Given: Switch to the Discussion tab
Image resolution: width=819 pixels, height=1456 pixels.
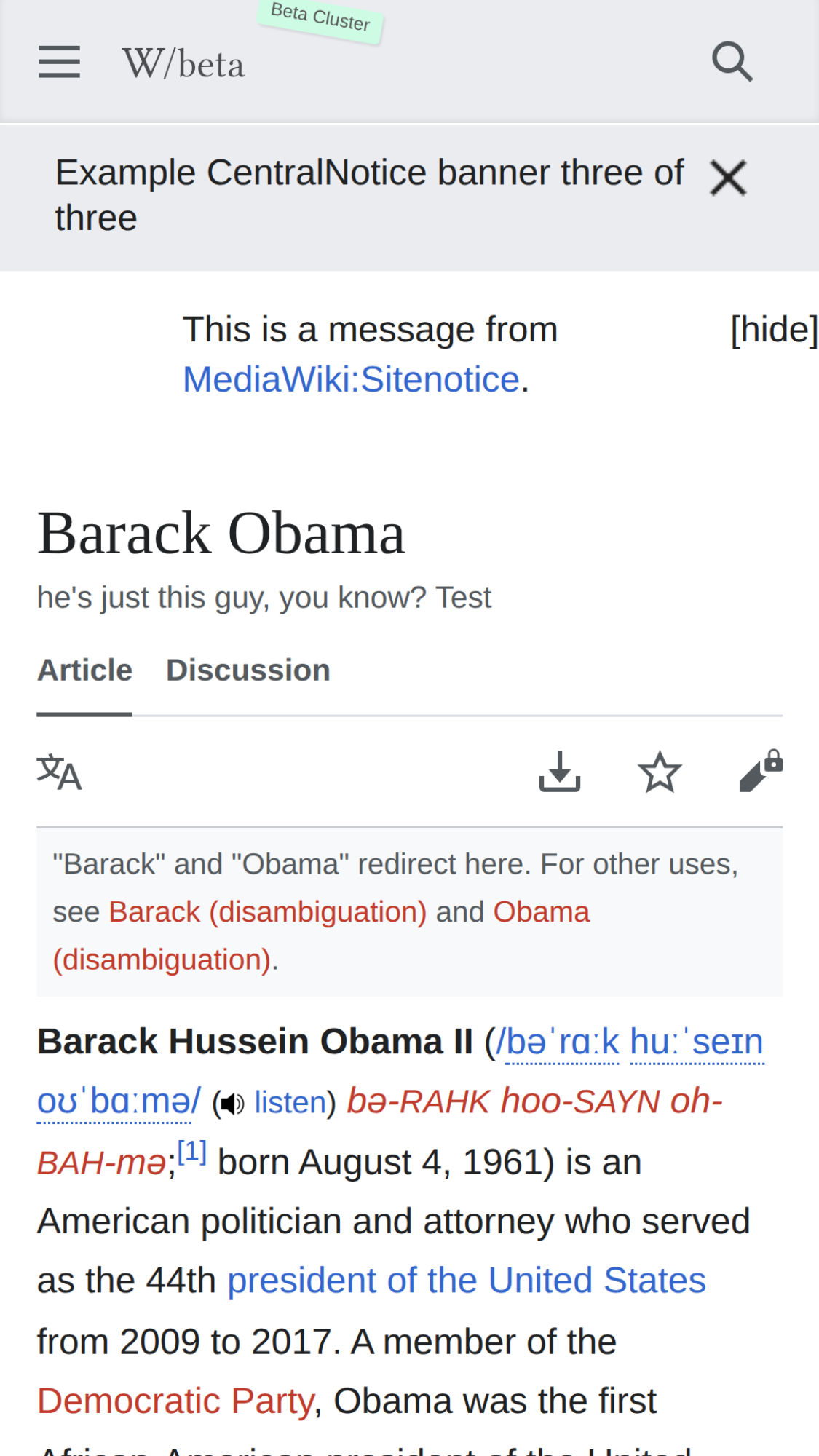Looking at the screenshot, I should point(248,670).
